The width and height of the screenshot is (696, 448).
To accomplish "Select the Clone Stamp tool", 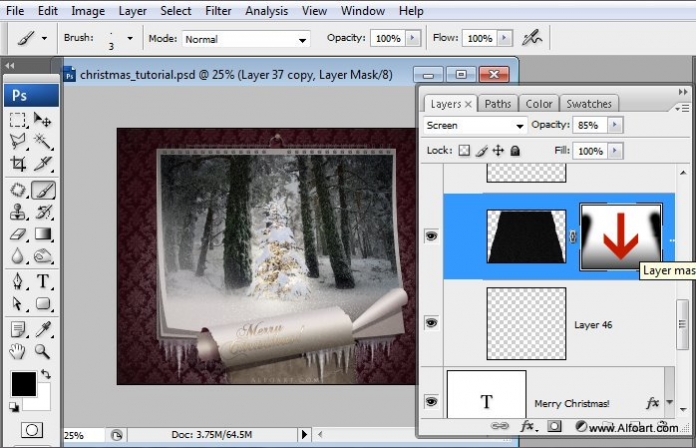I will click(x=18, y=212).
